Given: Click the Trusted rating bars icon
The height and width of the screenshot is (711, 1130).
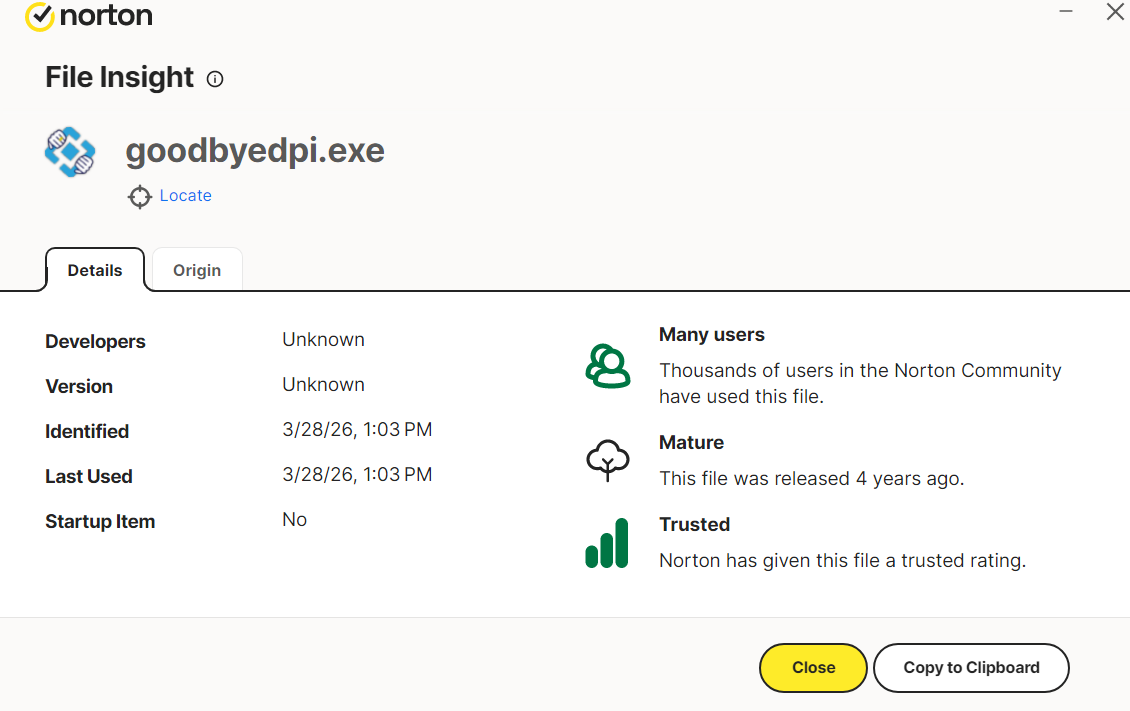Looking at the screenshot, I should (607, 543).
